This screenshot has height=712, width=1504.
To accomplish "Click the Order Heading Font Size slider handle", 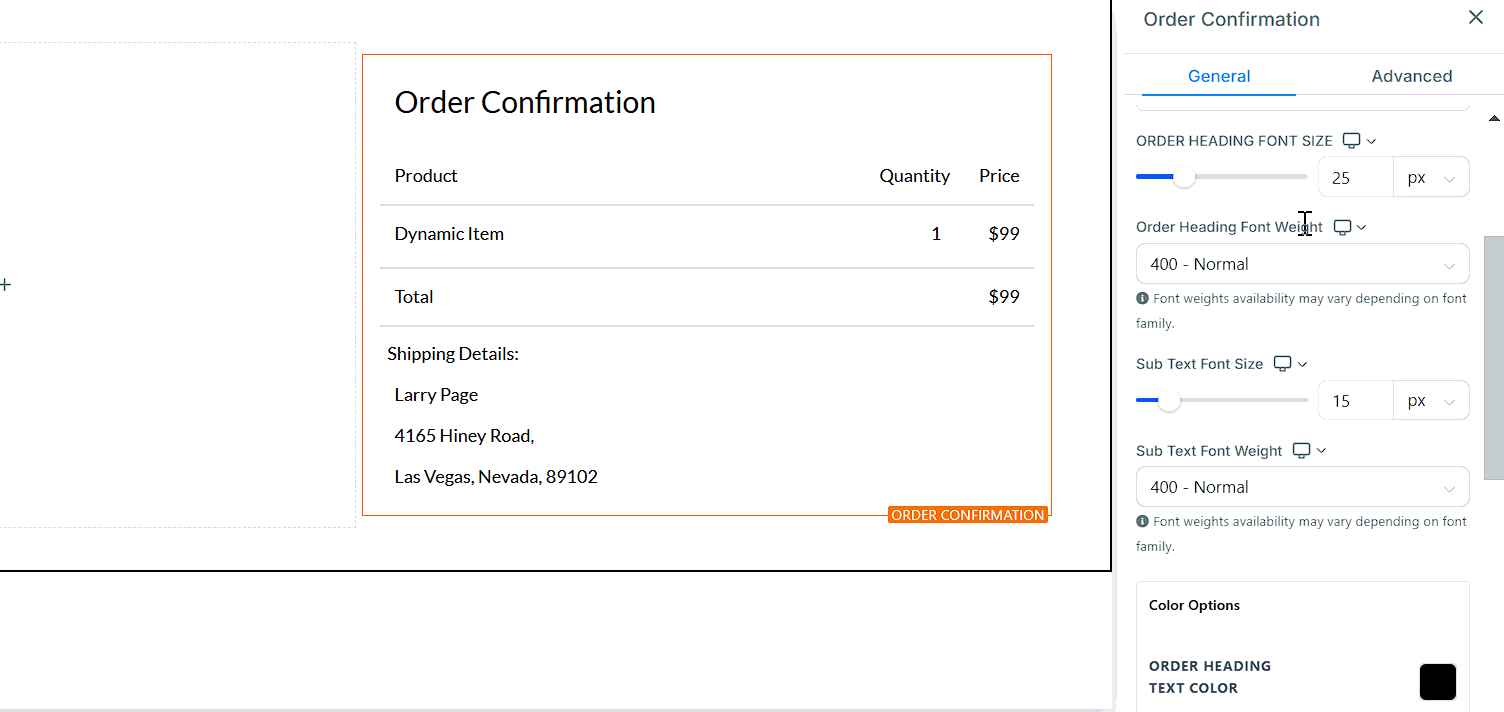I will (x=1184, y=177).
